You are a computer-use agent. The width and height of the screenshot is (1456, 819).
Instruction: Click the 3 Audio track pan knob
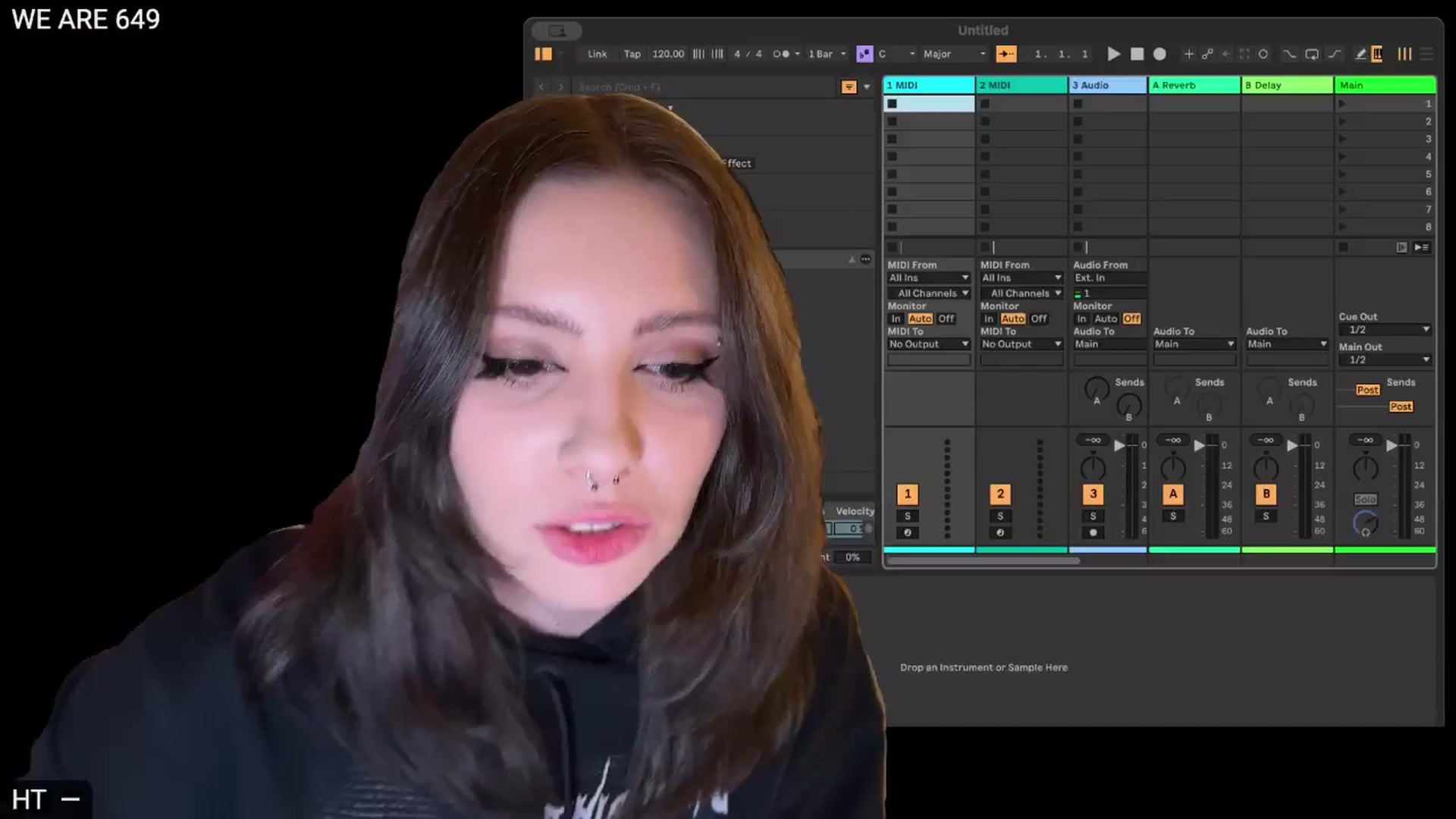1093,468
